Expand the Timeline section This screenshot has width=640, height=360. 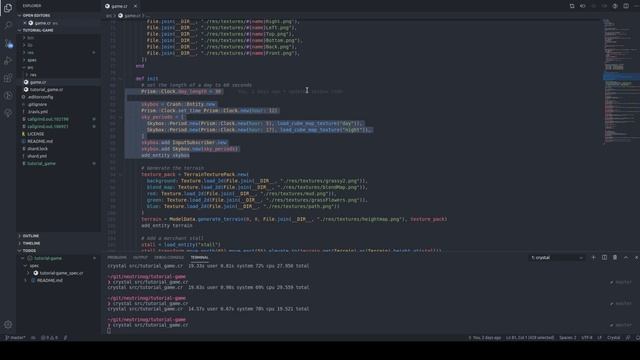point(58,243)
